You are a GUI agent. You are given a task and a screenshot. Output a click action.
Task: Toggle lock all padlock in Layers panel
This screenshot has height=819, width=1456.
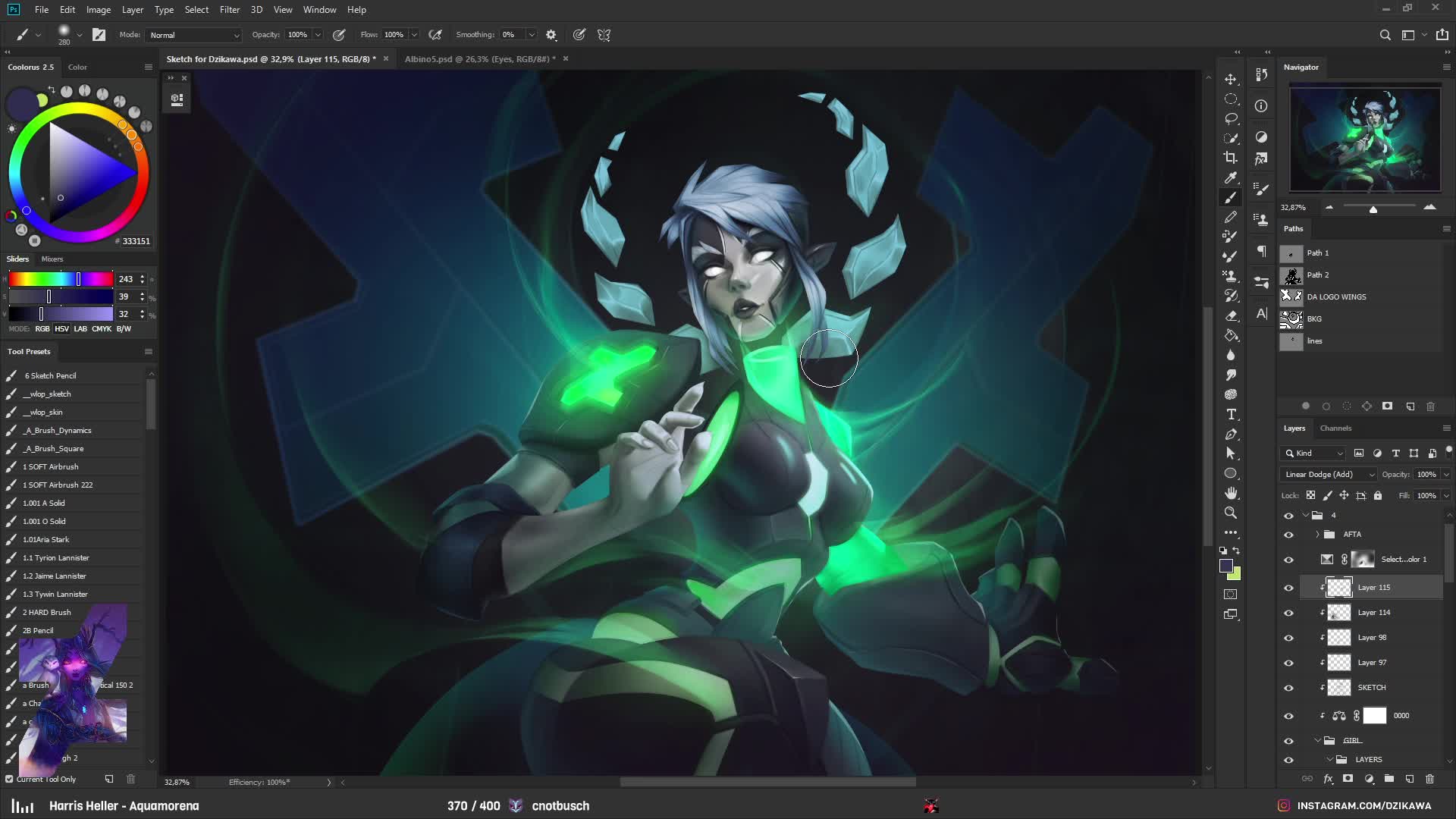[x=1378, y=495]
